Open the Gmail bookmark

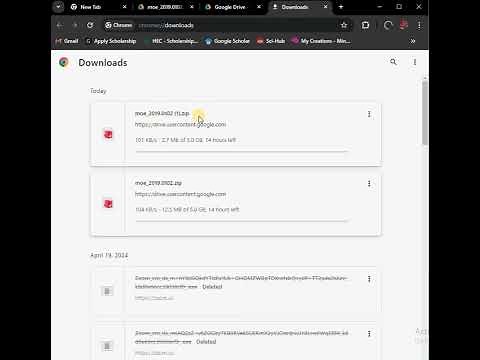click(67, 41)
